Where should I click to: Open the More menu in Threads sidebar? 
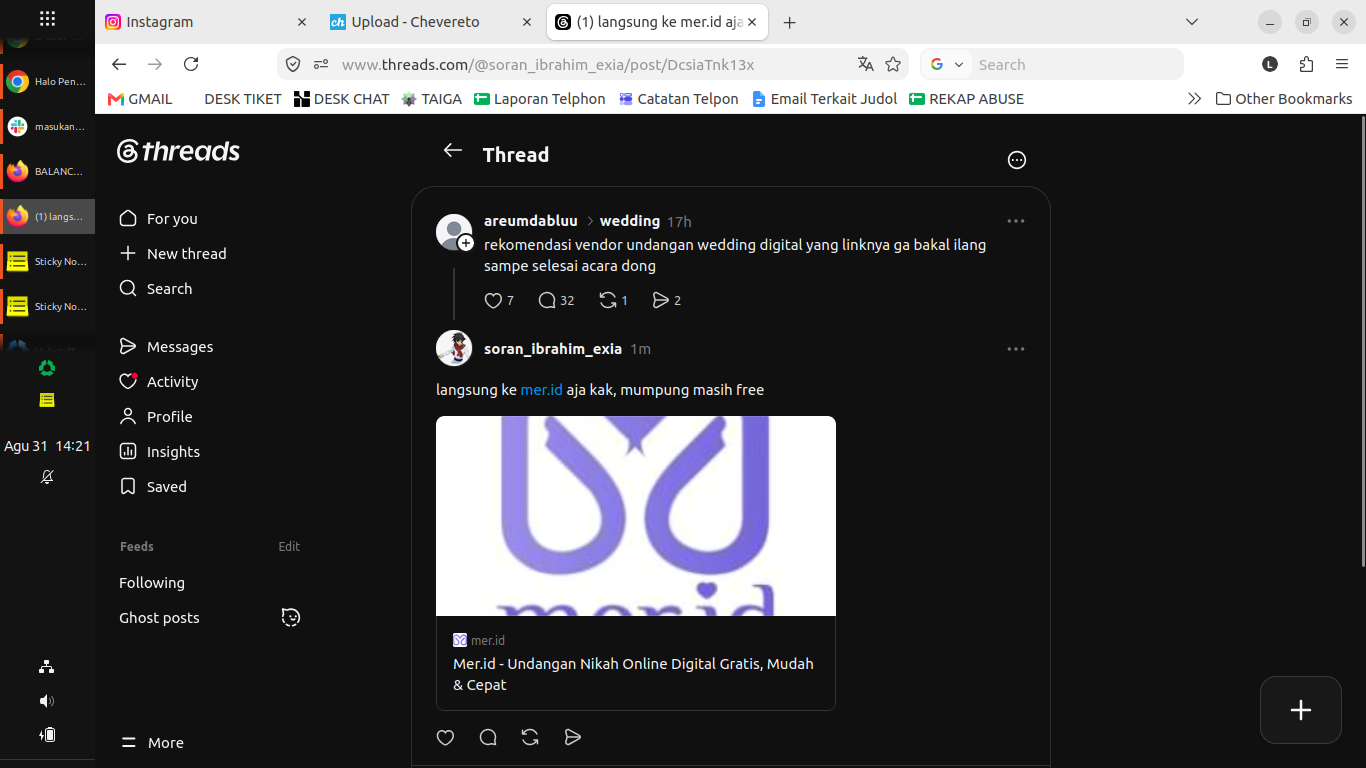pos(152,743)
